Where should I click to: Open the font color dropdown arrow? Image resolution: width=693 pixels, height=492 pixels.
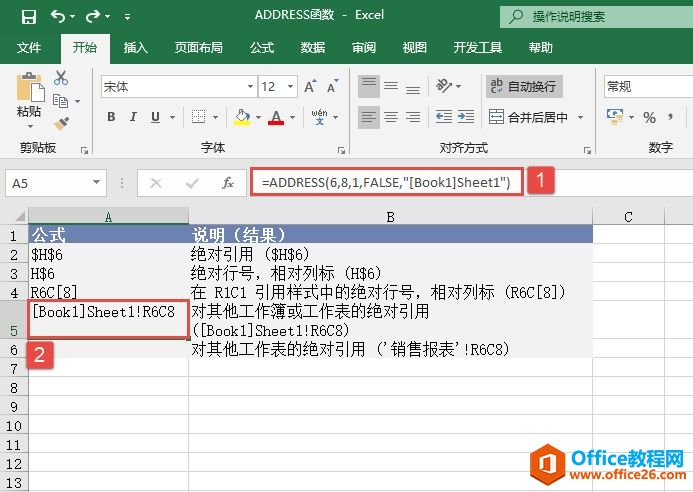point(293,117)
